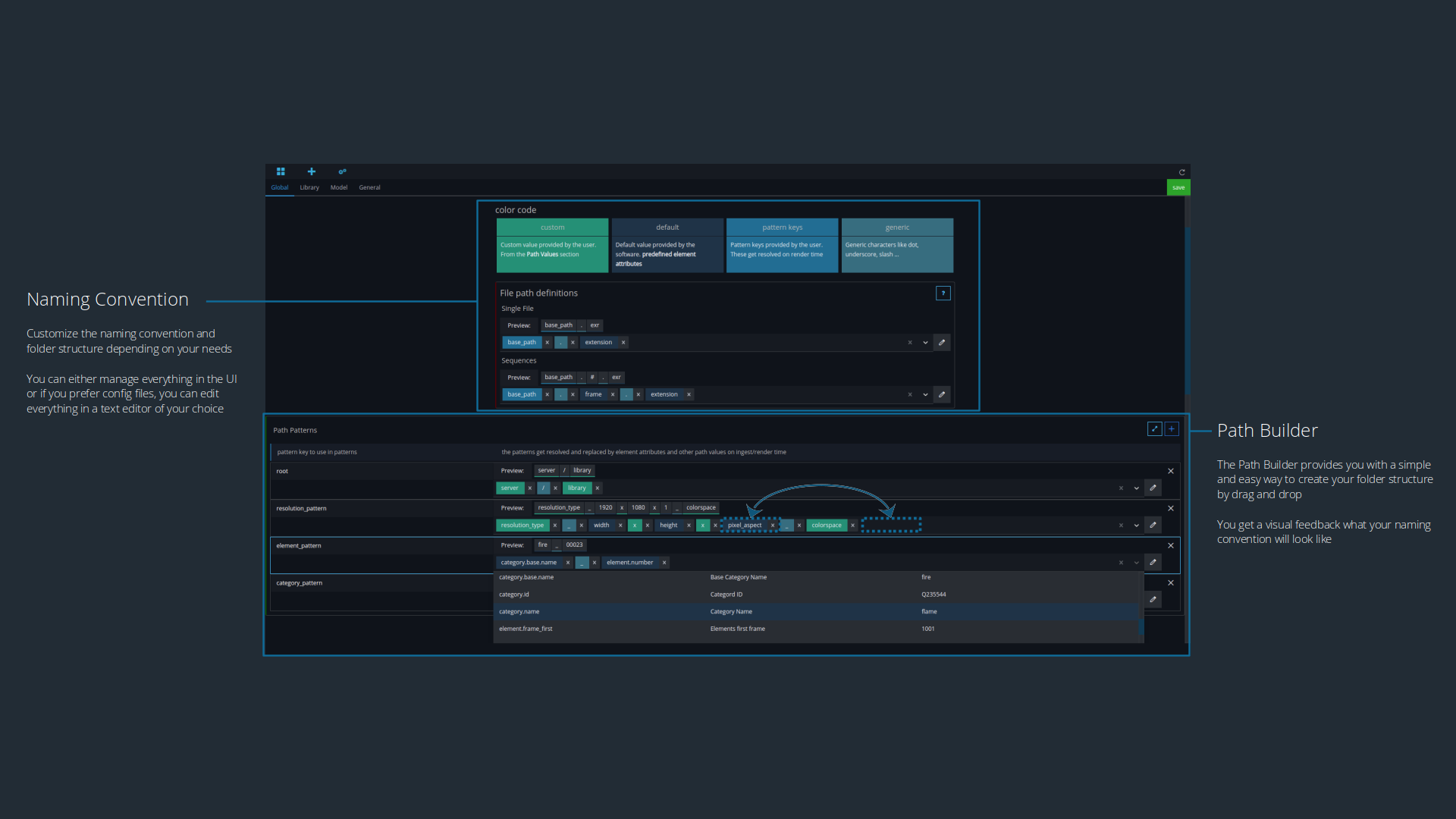The width and height of the screenshot is (1456, 819).
Task: Open the chevron dropdown on the root pattern row
Action: pos(1136,488)
